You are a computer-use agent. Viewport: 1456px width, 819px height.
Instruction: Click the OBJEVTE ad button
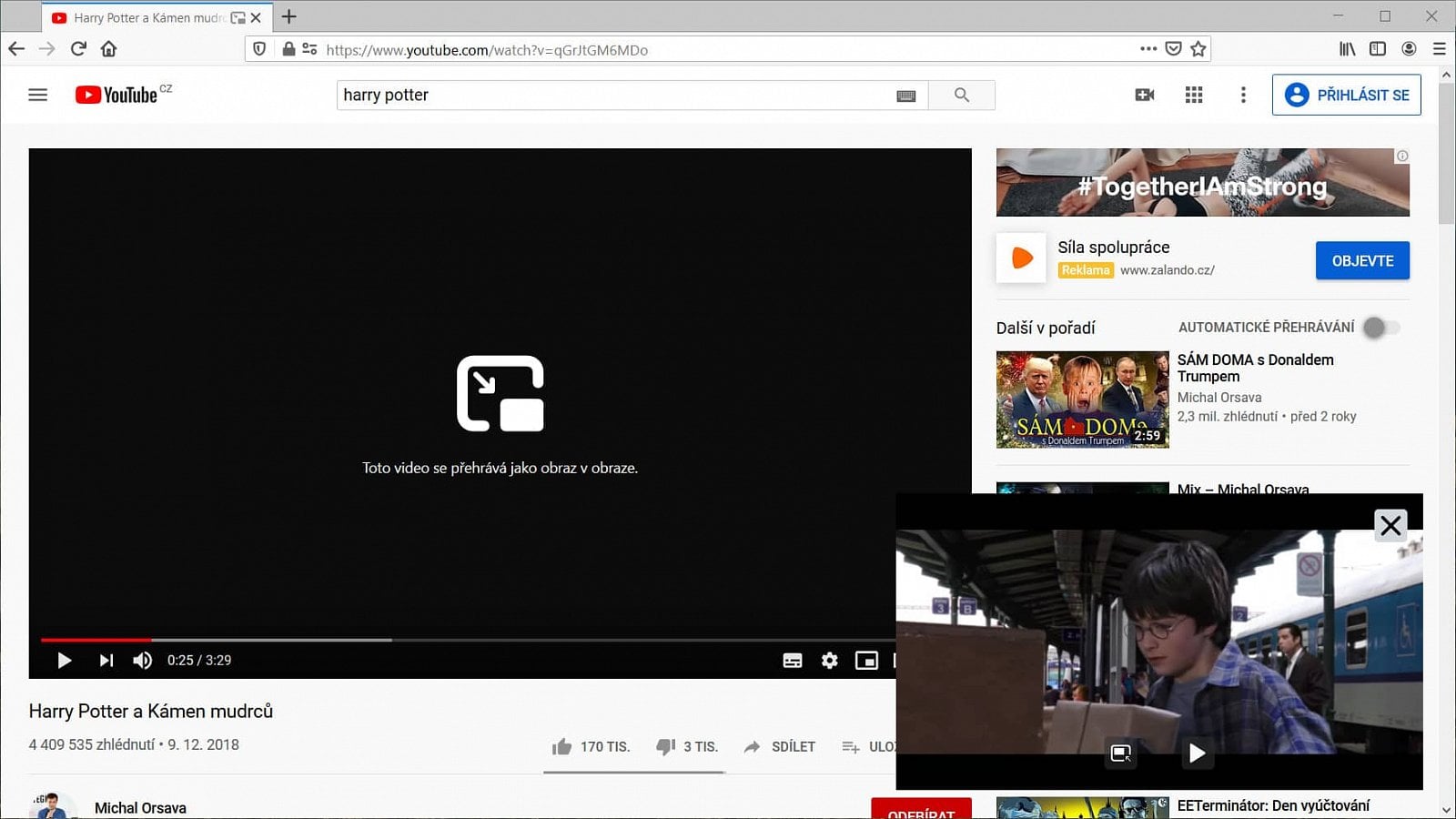1362,260
